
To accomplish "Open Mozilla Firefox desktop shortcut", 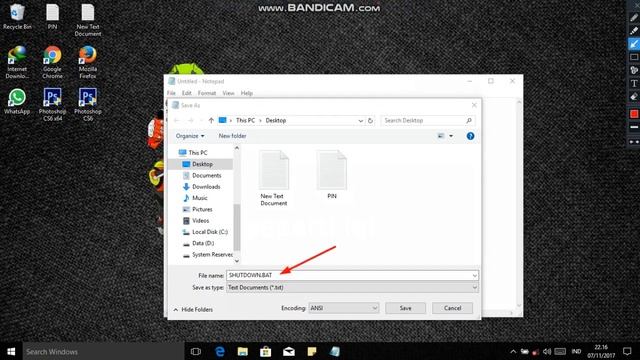I will [88, 62].
